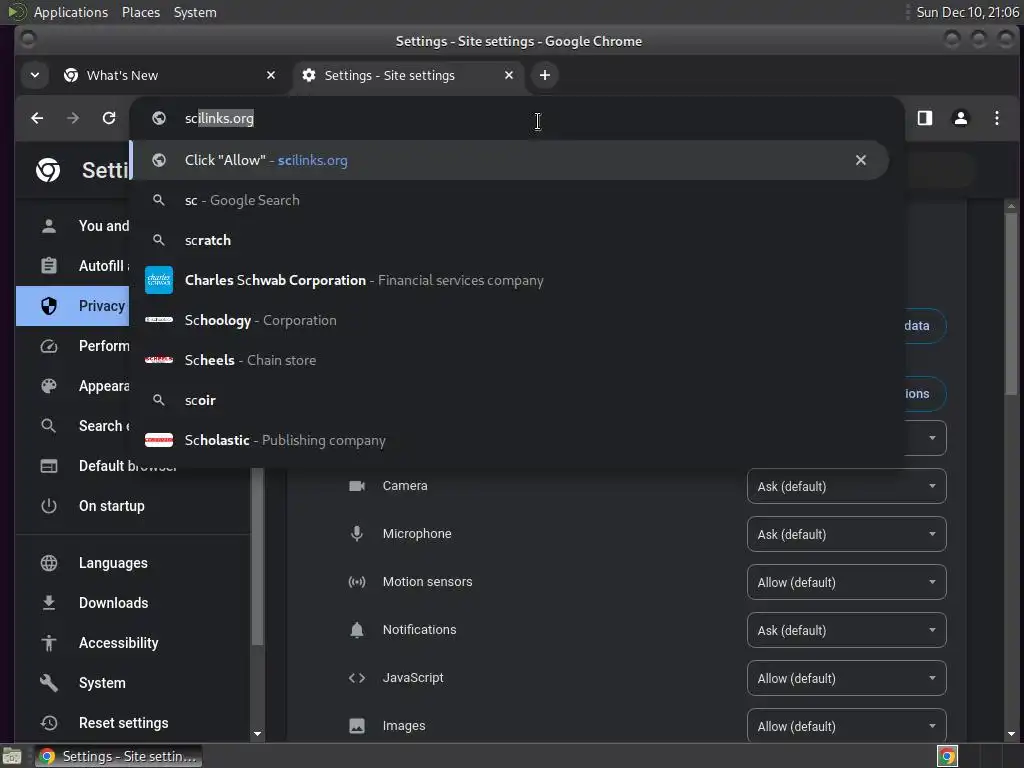Open the Reset settings section
This screenshot has width=1024, height=768.
[133, 723]
